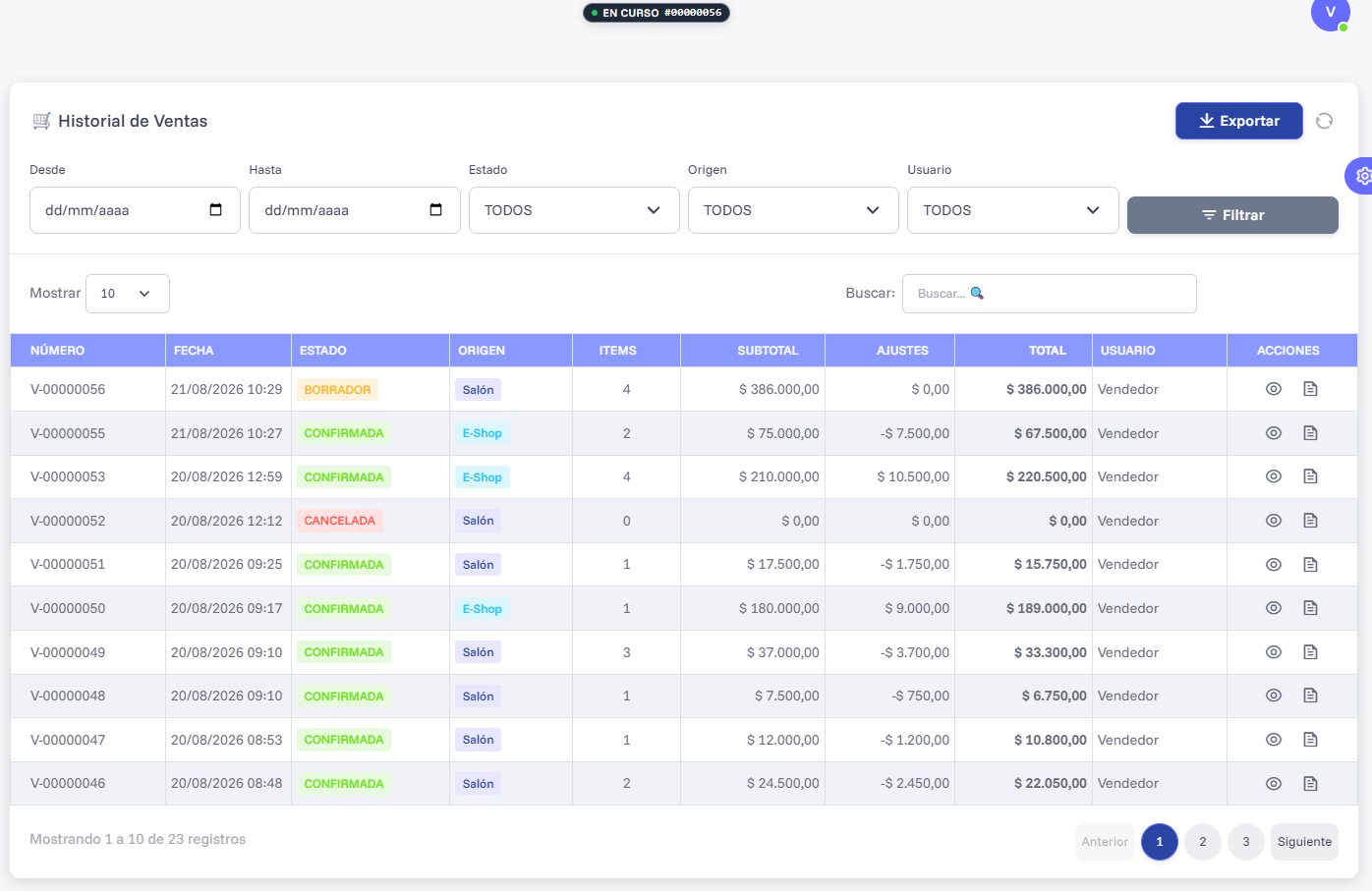The width and height of the screenshot is (1372, 891).
Task: Click the Desde date input field
Action: click(135, 210)
